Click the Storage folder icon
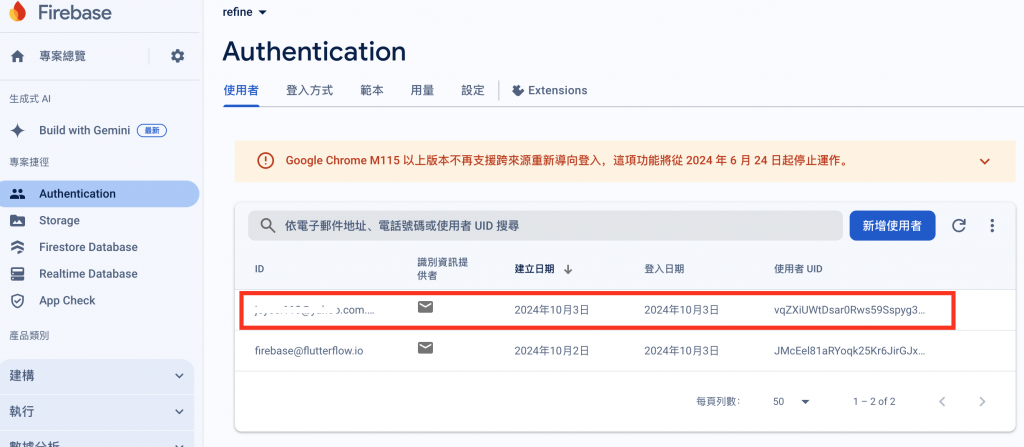The image size is (1024, 447). coord(18,221)
